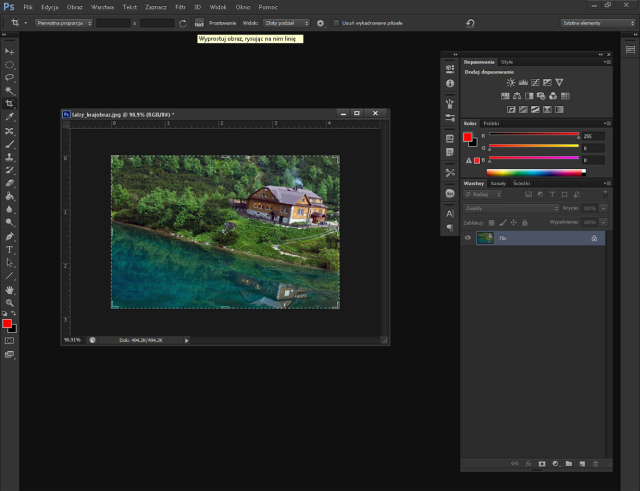Select the Clone Stamp tool
The image size is (640, 491).
coord(9,157)
